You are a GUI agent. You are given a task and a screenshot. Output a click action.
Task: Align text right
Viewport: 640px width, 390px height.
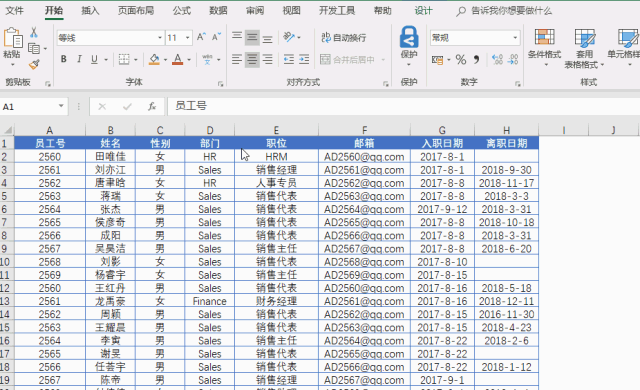[x=267, y=60]
